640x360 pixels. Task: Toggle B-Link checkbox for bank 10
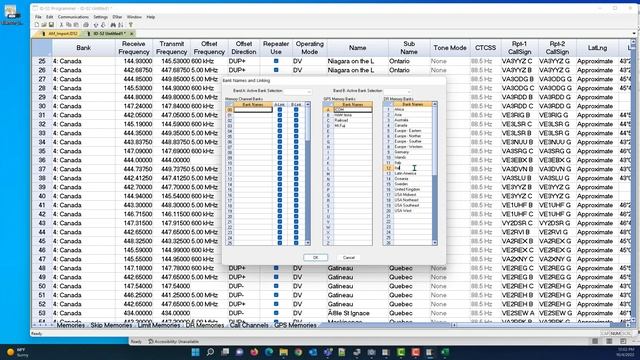[x=296, y=163]
